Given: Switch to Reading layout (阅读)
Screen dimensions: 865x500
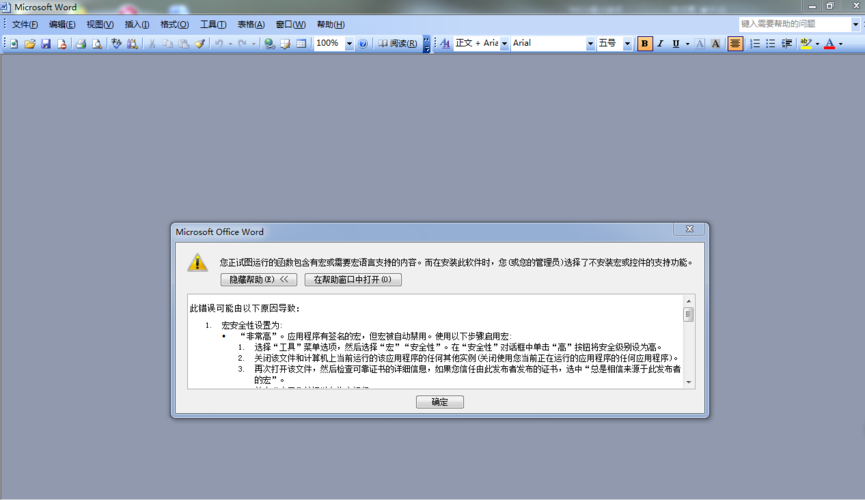Looking at the screenshot, I should (x=398, y=44).
